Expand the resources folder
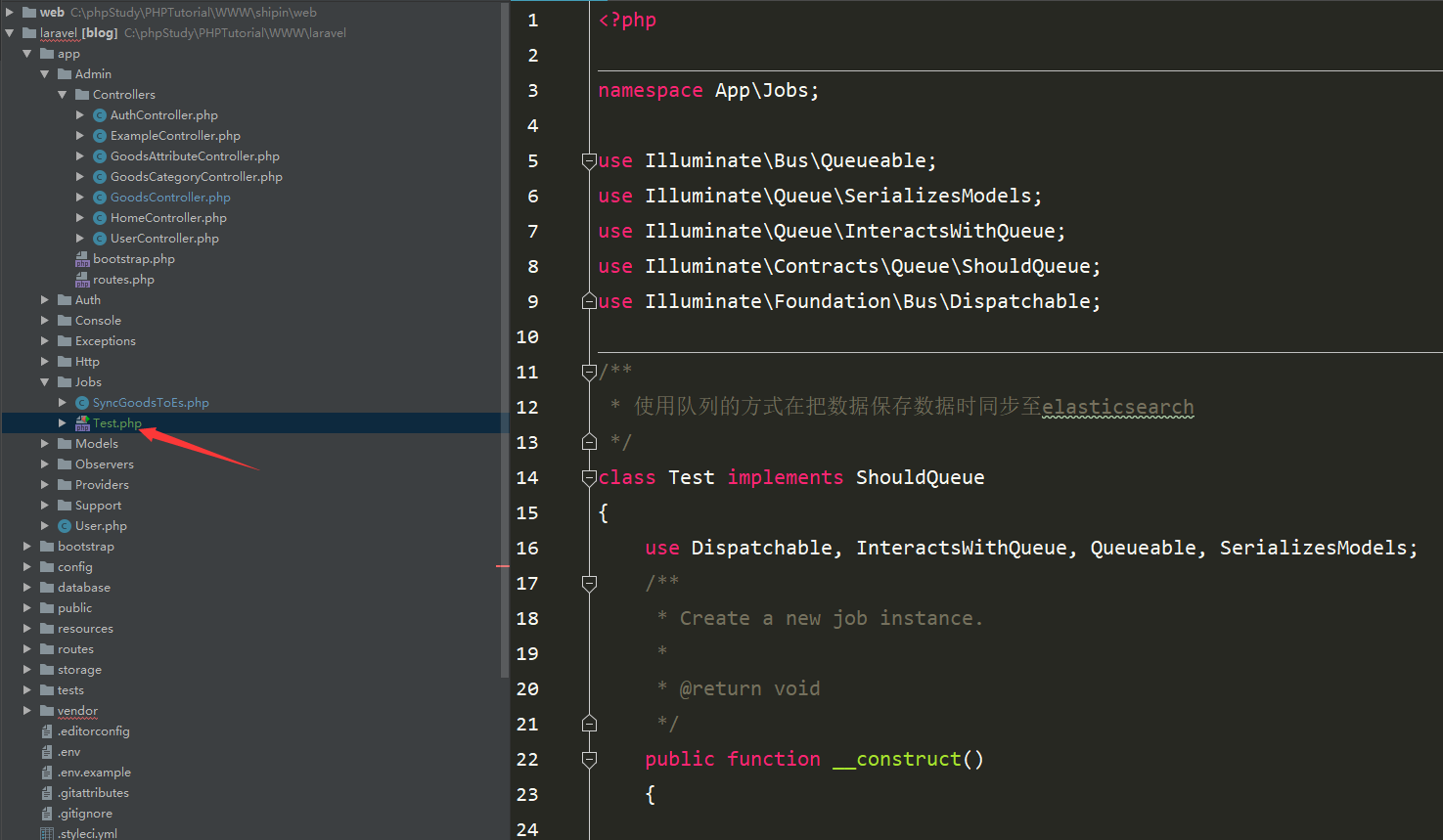The width and height of the screenshot is (1443, 840). coord(27,629)
